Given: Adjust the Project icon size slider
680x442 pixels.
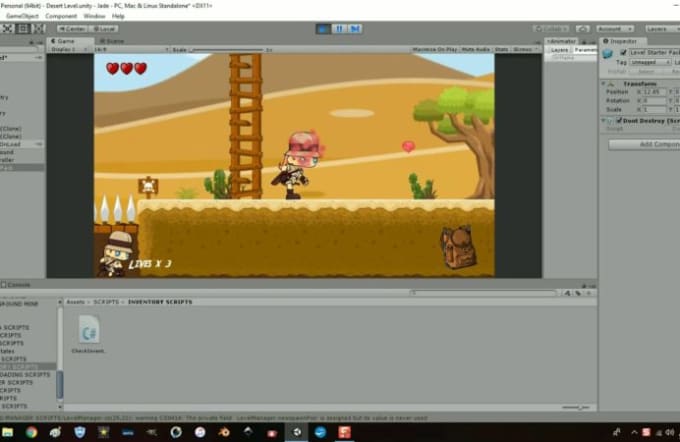Looking at the screenshot, I should tap(576, 408).
